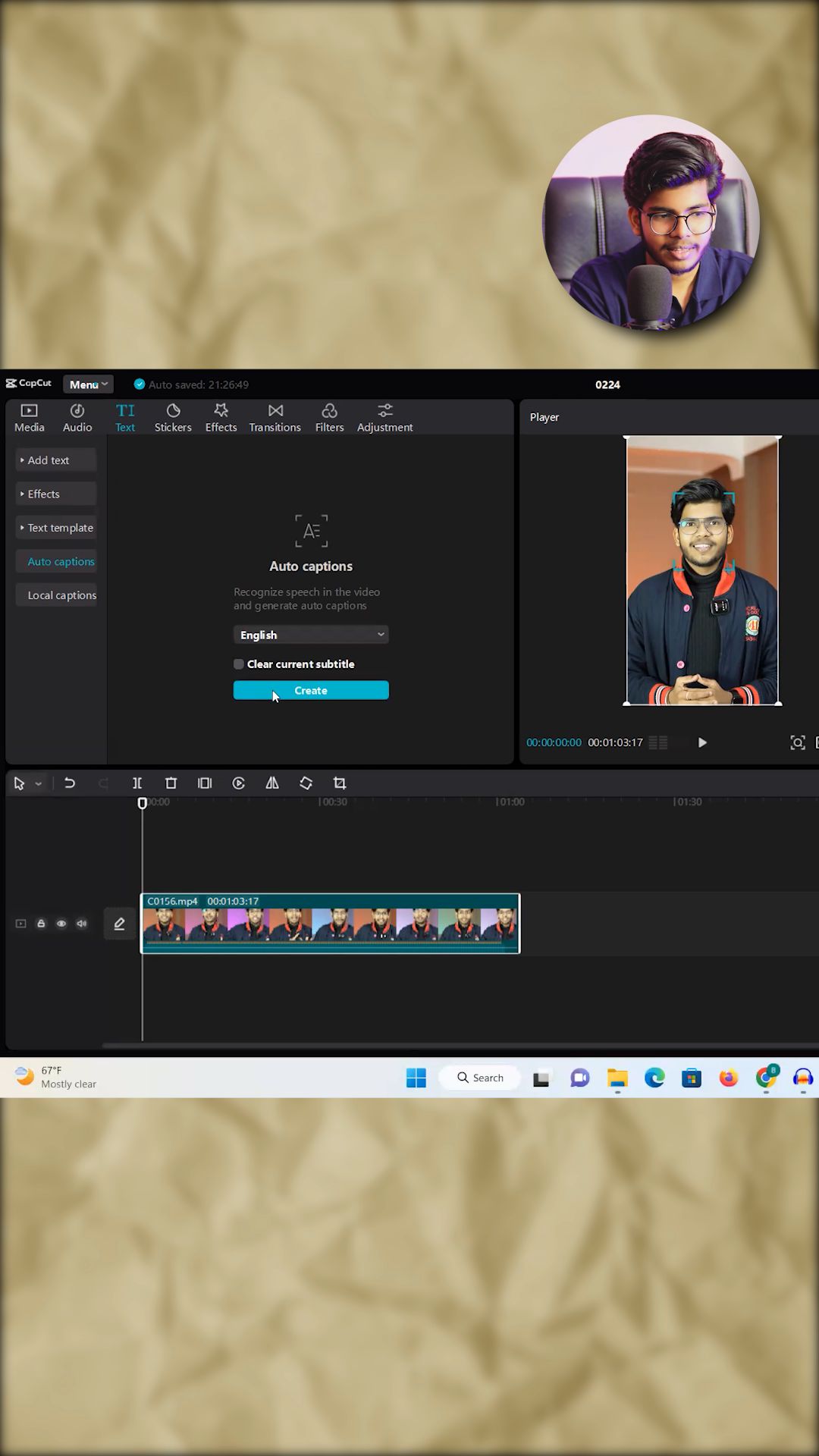The width and height of the screenshot is (819, 1456).
Task: Click the Rotate icon
Action: 306,783
